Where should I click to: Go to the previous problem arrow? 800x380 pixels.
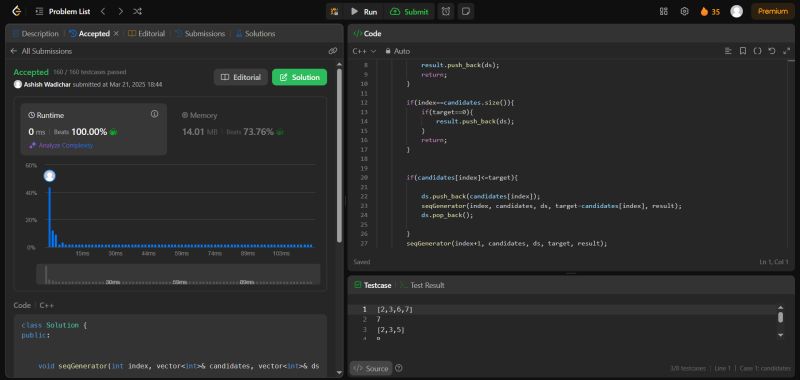click(103, 11)
